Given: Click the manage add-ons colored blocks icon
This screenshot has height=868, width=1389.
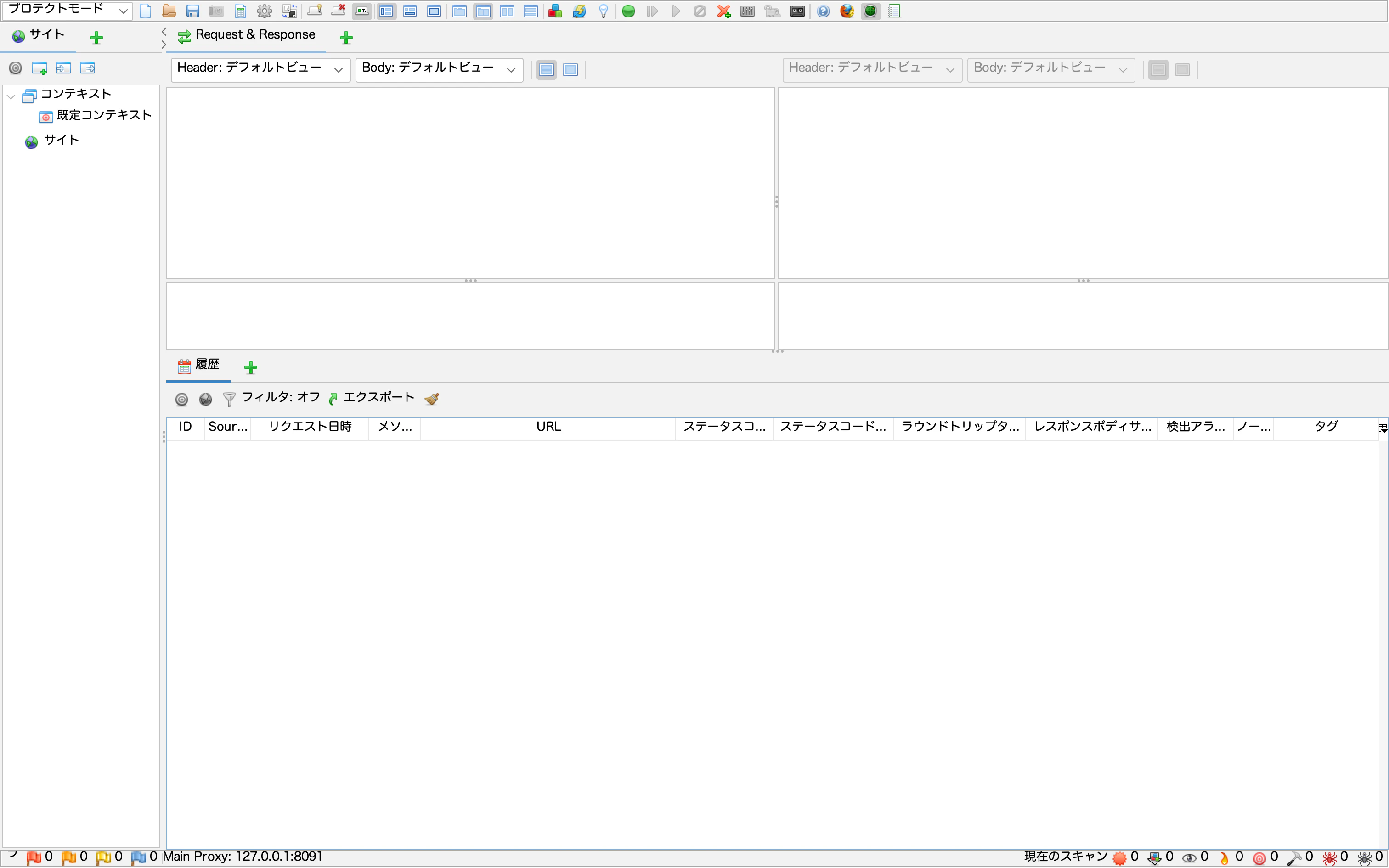Looking at the screenshot, I should [x=555, y=11].
